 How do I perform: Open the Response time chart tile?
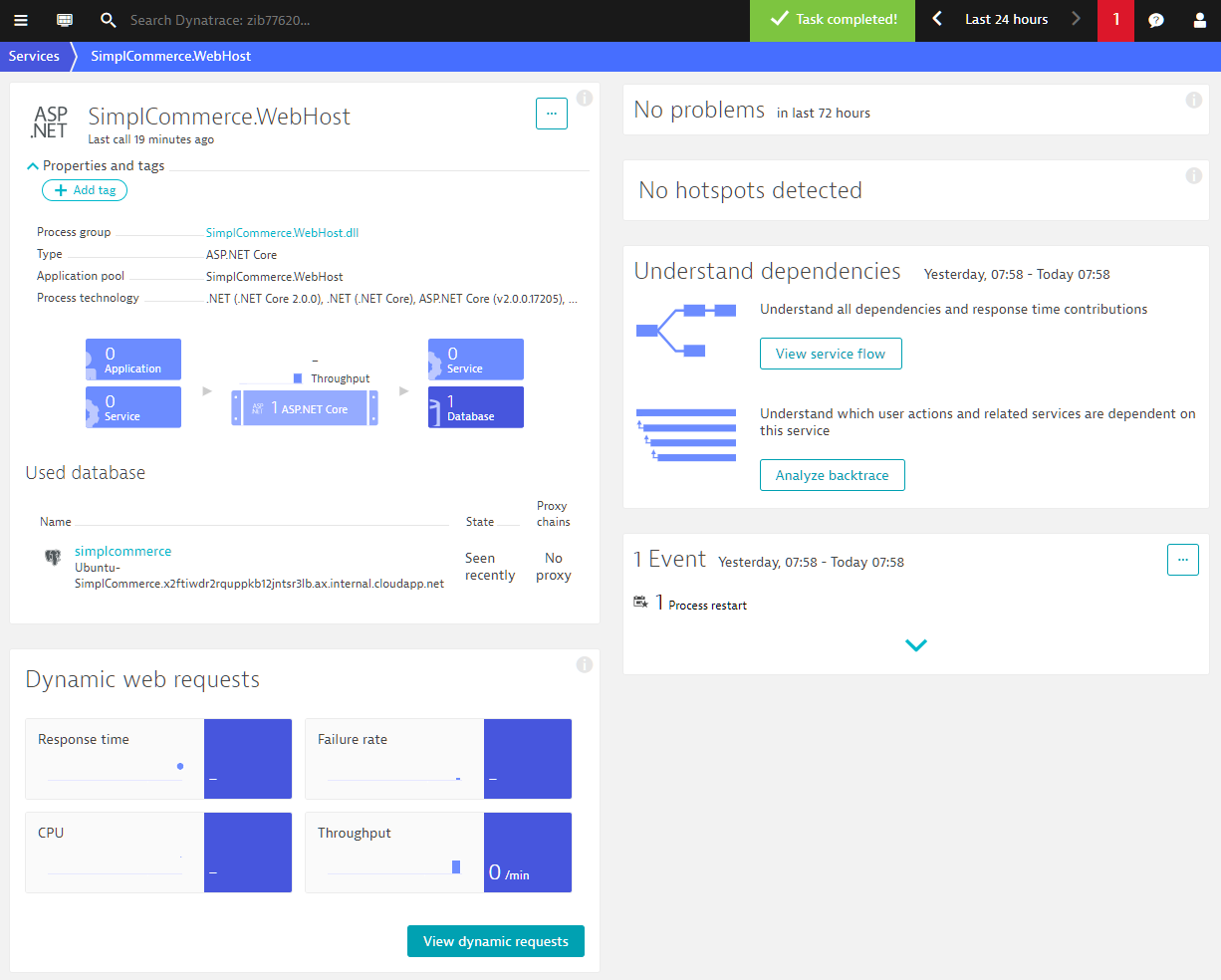(x=158, y=759)
